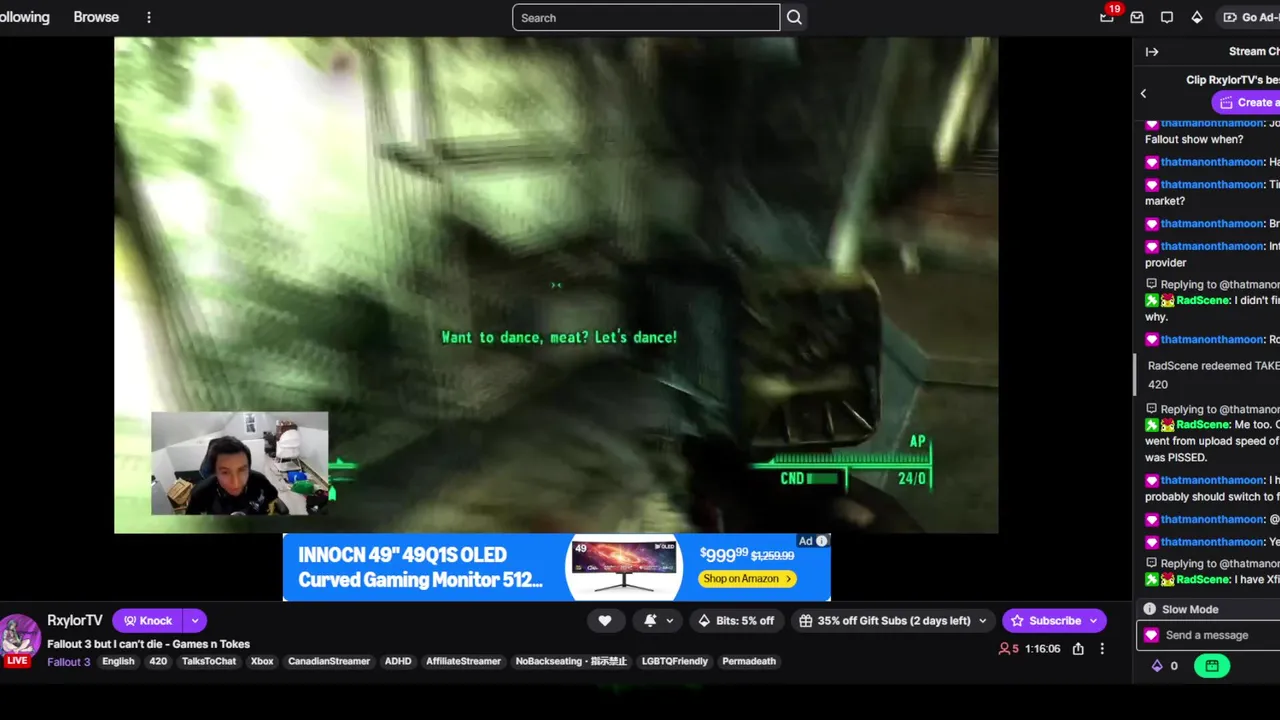This screenshot has width=1280, height=720.
Task: Click the chat scrollbar handle
Action: [1134, 375]
